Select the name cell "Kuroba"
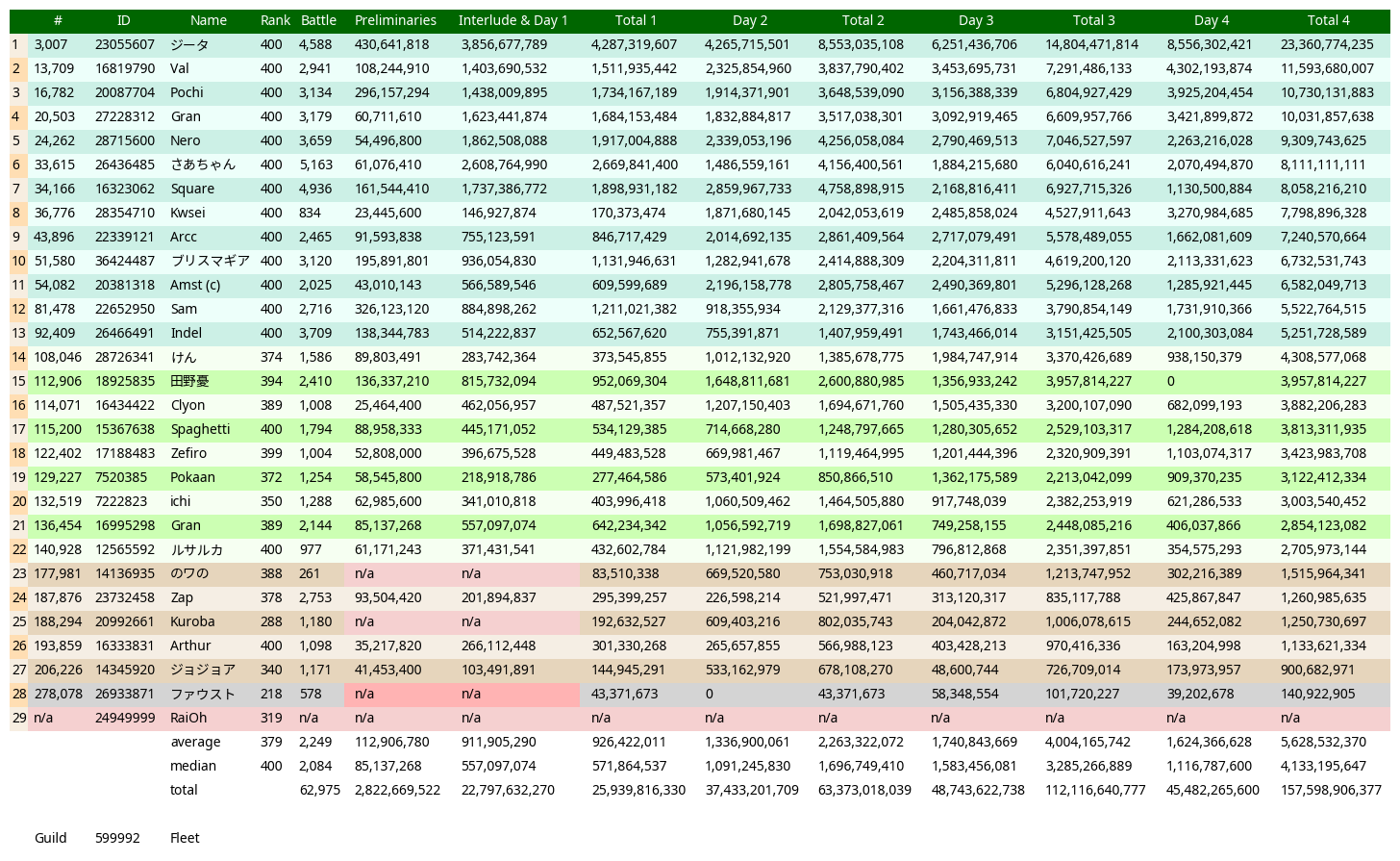The image size is (1400, 861). click(x=192, y=621)
